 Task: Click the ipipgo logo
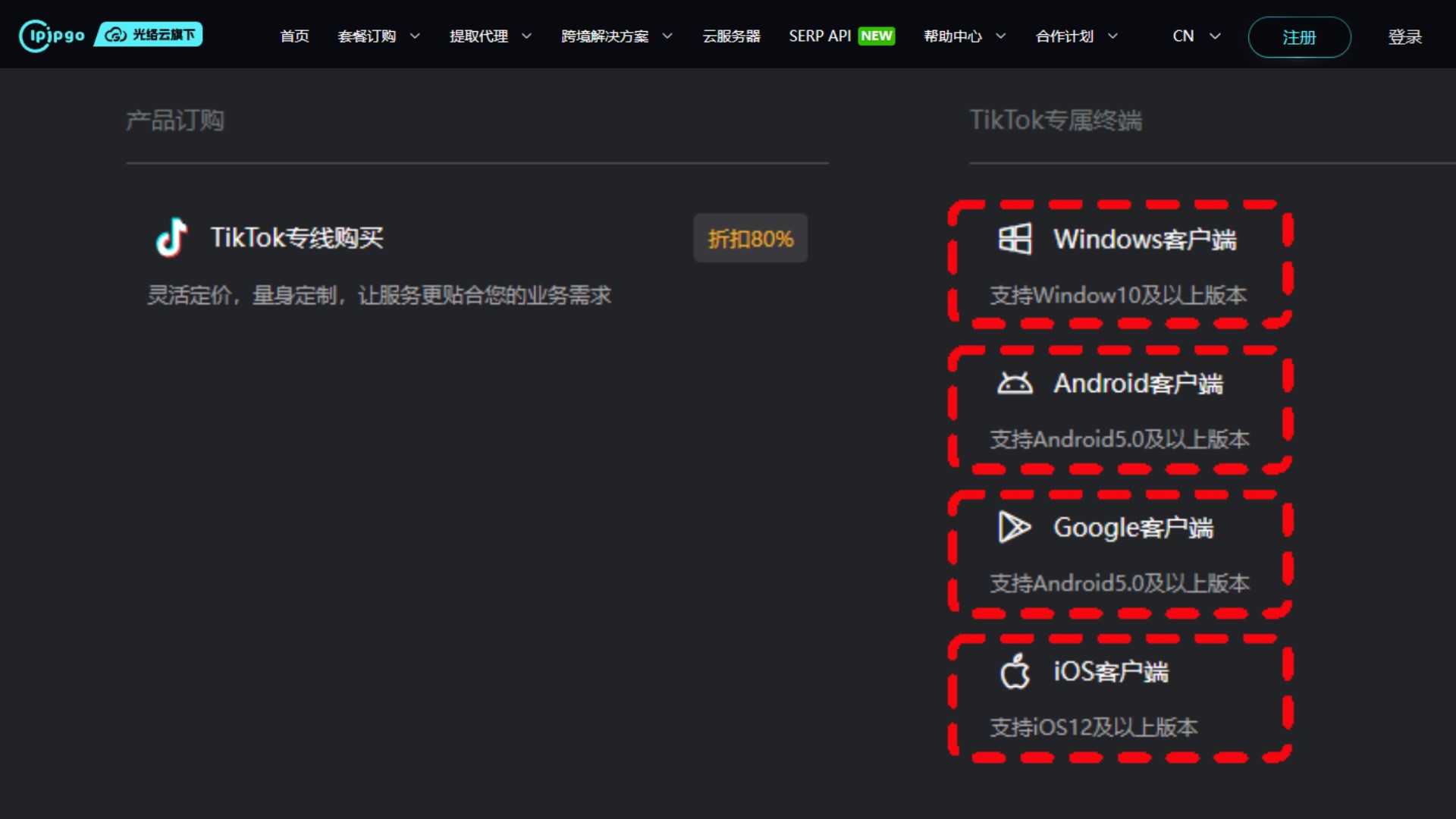(50, 35)
